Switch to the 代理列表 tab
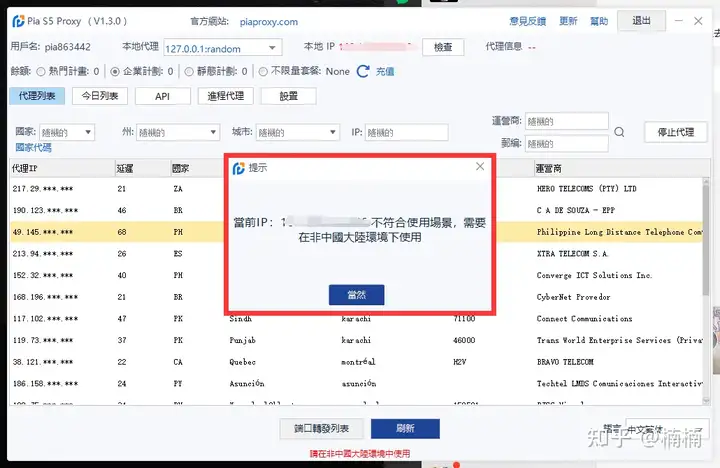Image resolution: width=720 pixels, height=468 pixels. click(x=37, y=96)
